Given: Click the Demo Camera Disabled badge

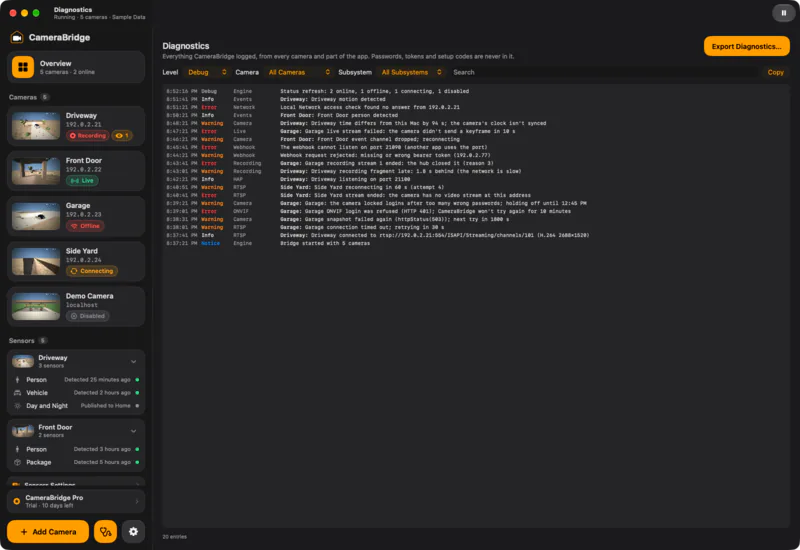Looking at the screenshot, I should point(88,316).
